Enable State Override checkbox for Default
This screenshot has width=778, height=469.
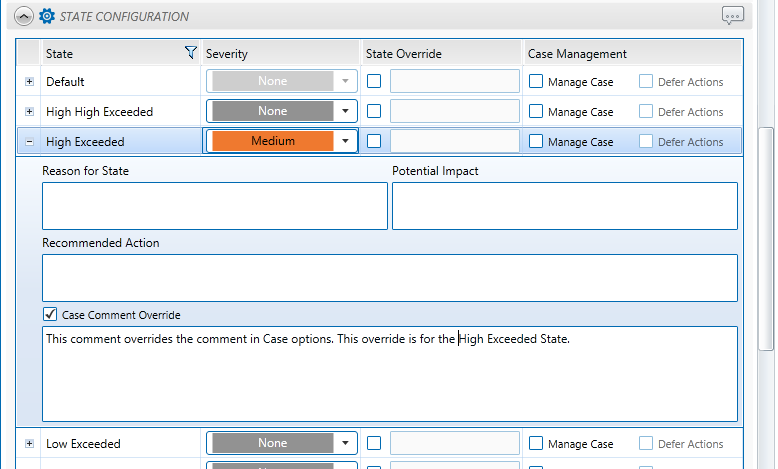(x=374, y=81)
